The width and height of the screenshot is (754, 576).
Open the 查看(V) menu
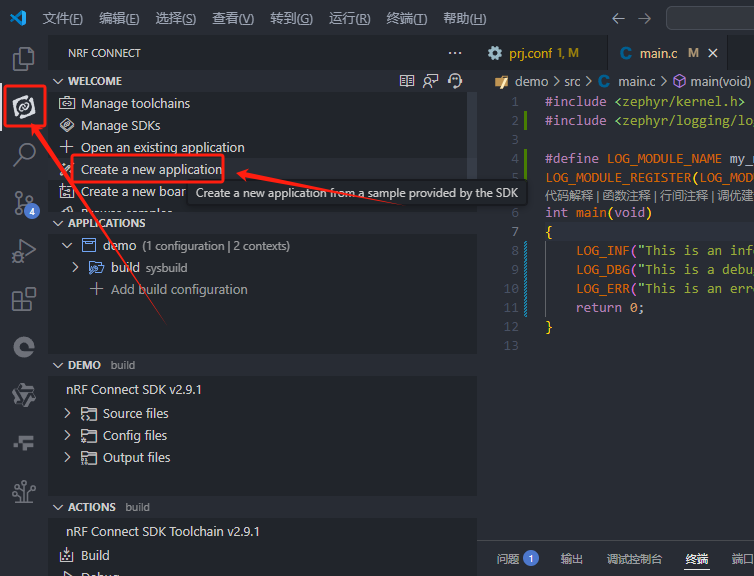point(233,19)
